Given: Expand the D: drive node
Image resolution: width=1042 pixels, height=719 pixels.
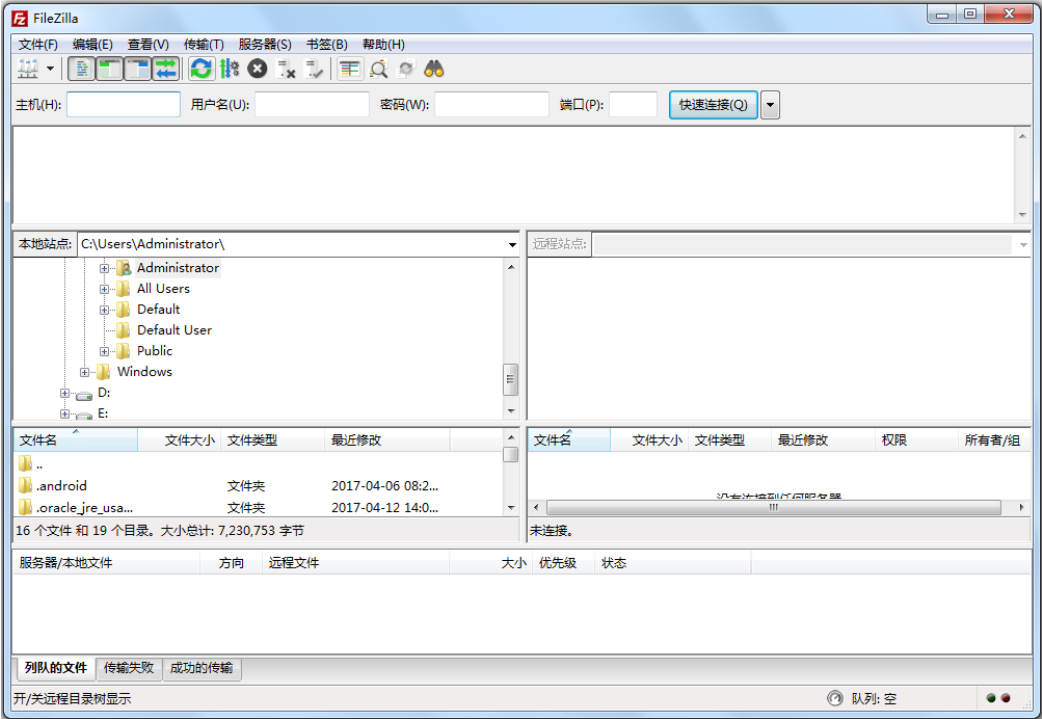Looking at the screenshot, I should click(64, 392).
